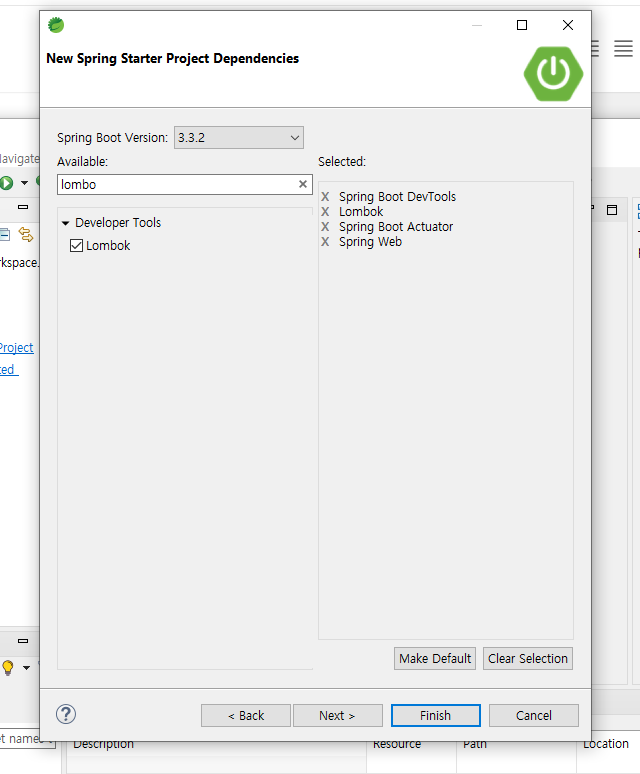The width and height of the screenshot is (640, 774).
Task: Click the Developer Tools category label
Action: click(x=118, y=223)
